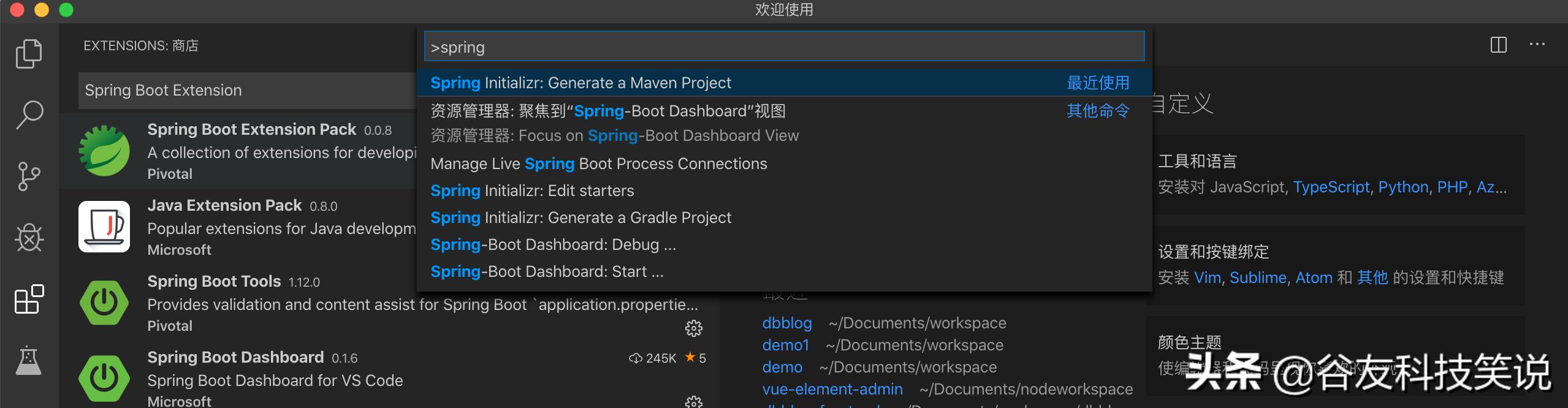1568x408 pixels.
Task: Run Spring Initializr: Generate a Gradle Project
Action: pos(784,217)
